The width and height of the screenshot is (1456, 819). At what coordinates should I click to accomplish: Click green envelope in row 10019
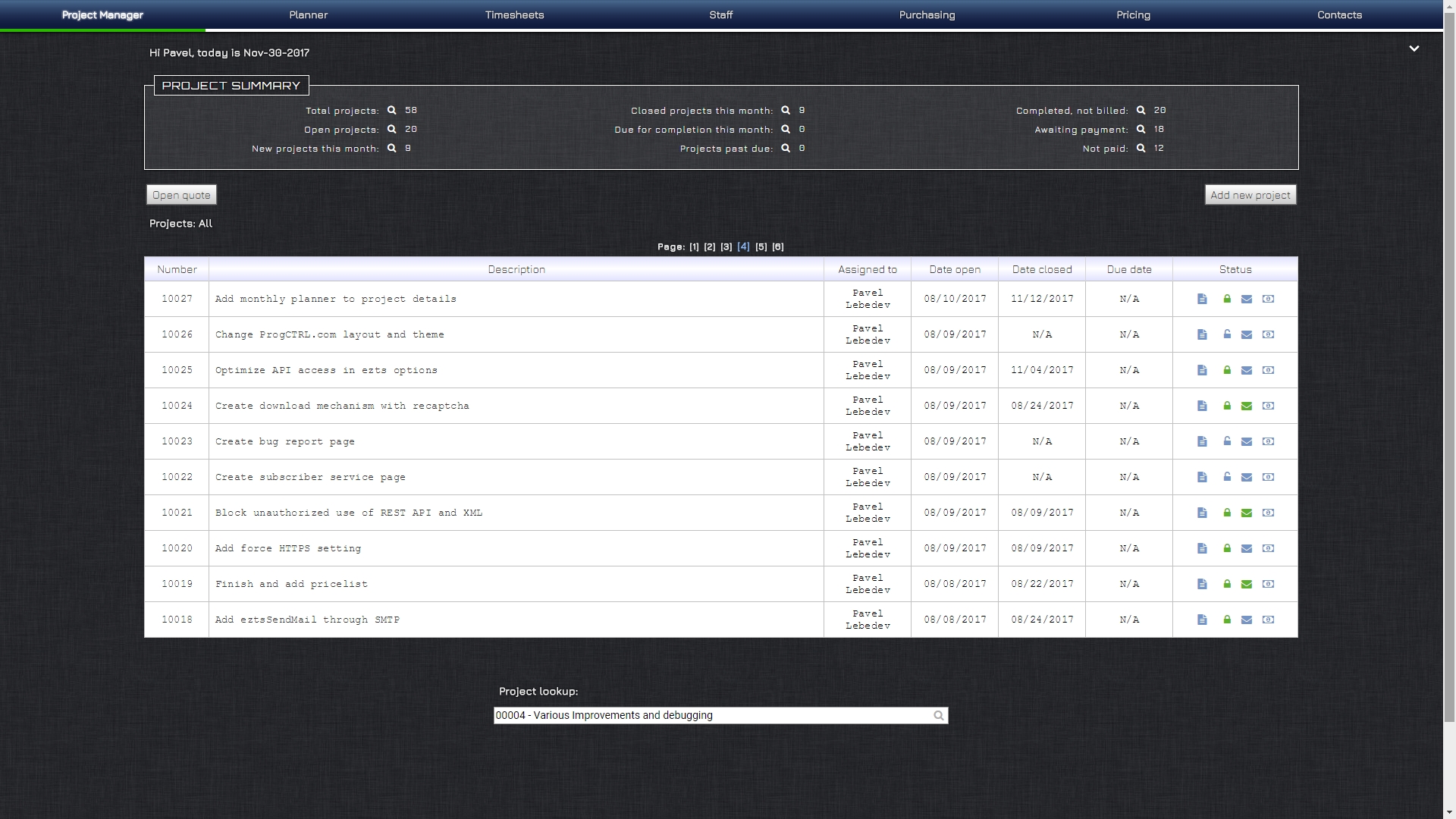coord(1246,584)
